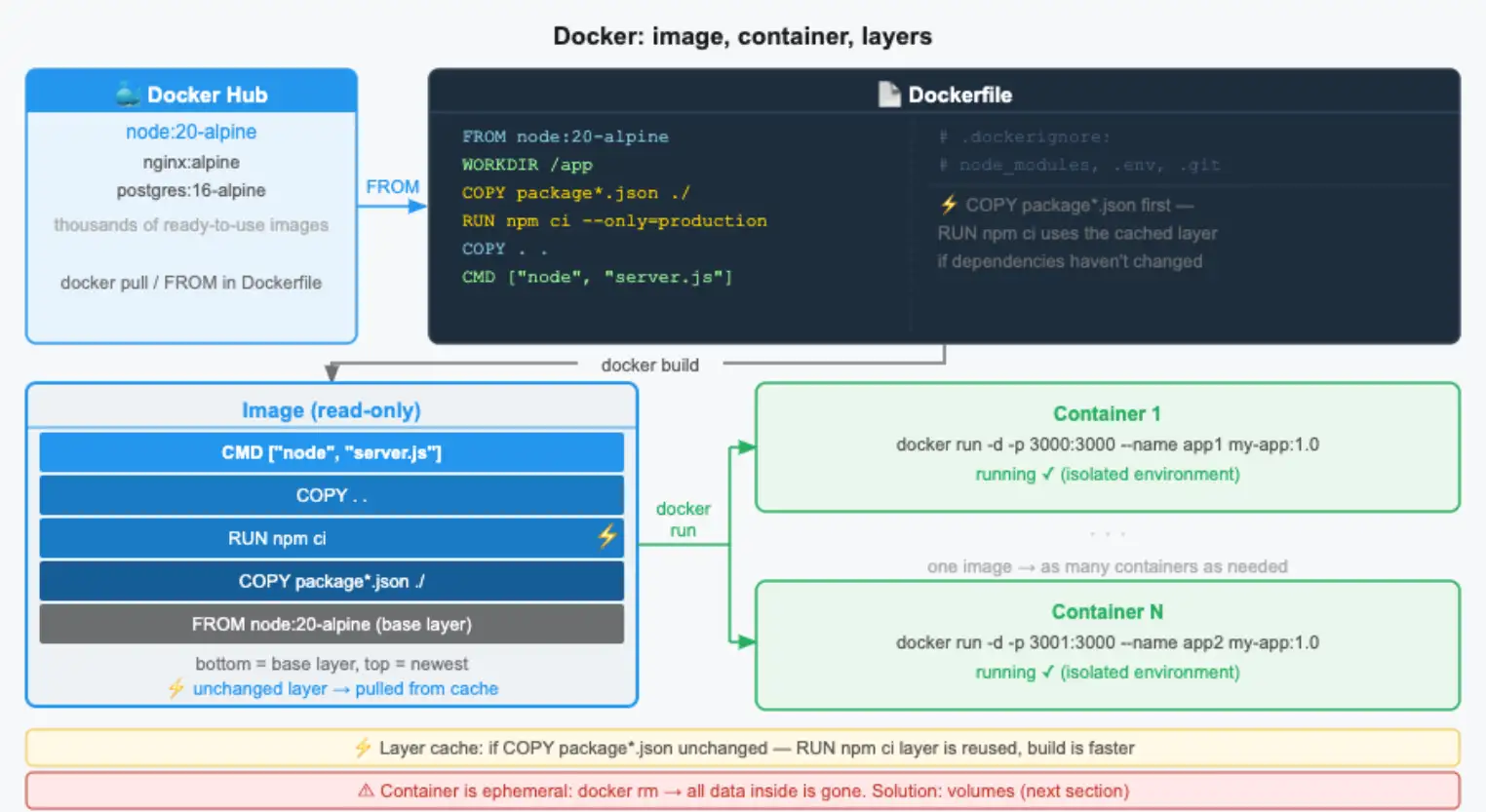Click the Dockerfile header title
Screen dimensions: 1486x812
[959, 95]
